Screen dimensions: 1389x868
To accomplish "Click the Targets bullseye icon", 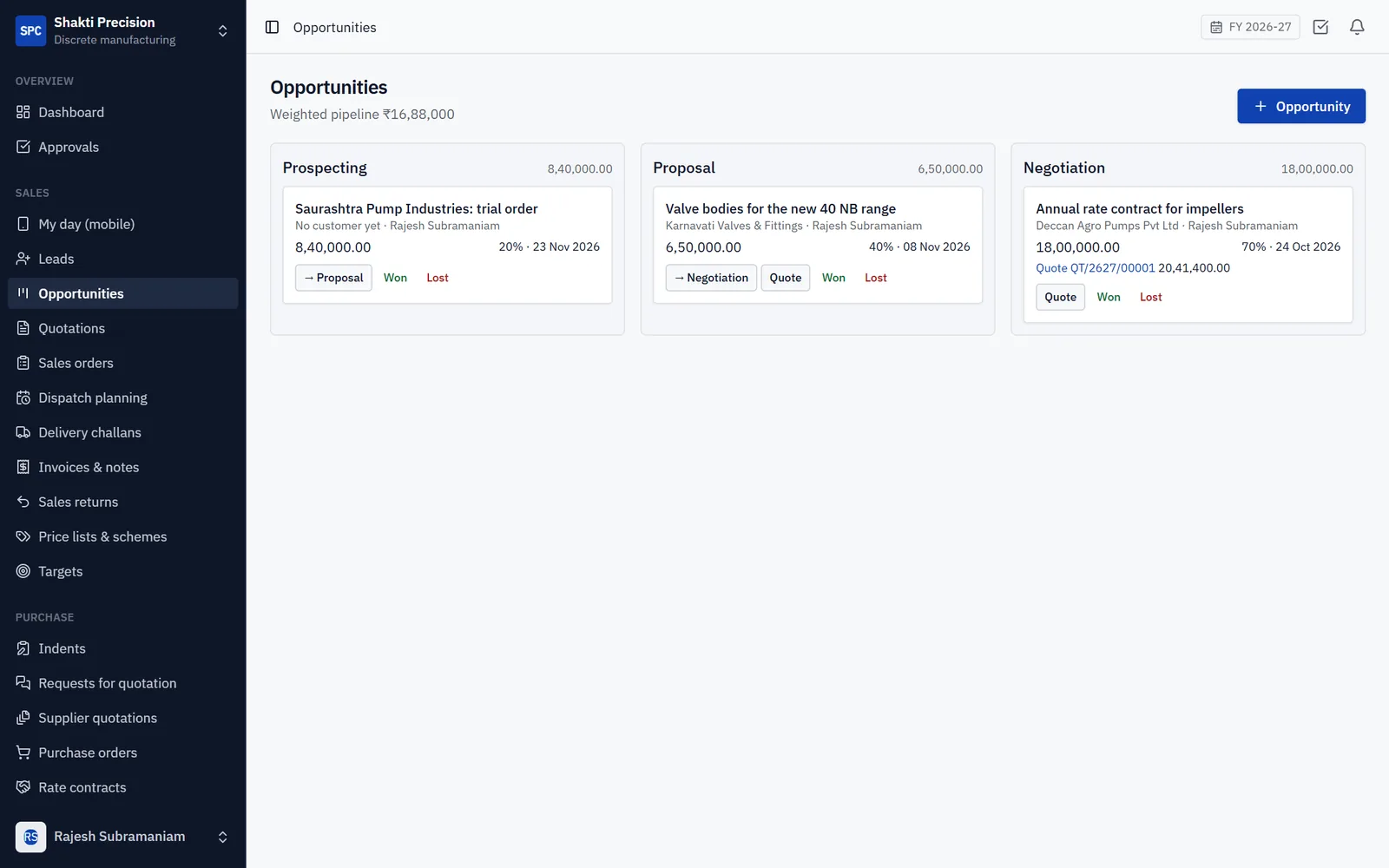I will coord(23,571).
